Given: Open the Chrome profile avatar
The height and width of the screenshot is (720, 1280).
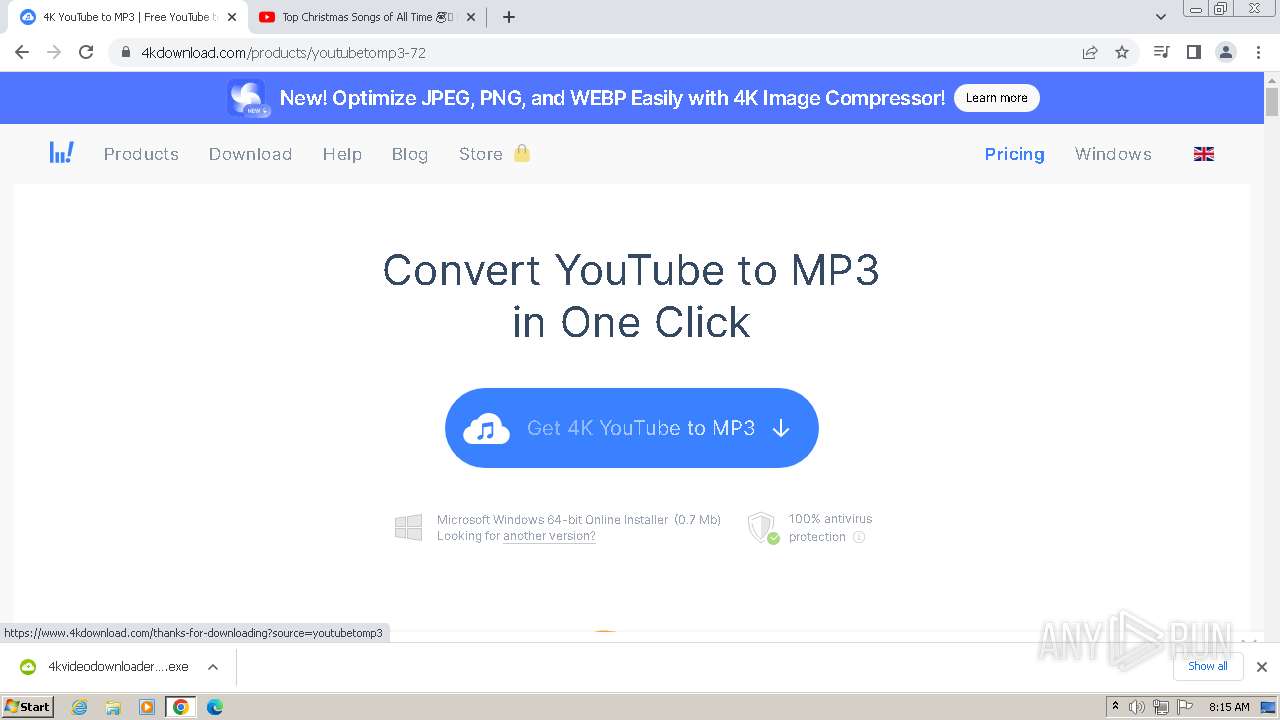Looking at the screenshot, I should click(1226, 52).
